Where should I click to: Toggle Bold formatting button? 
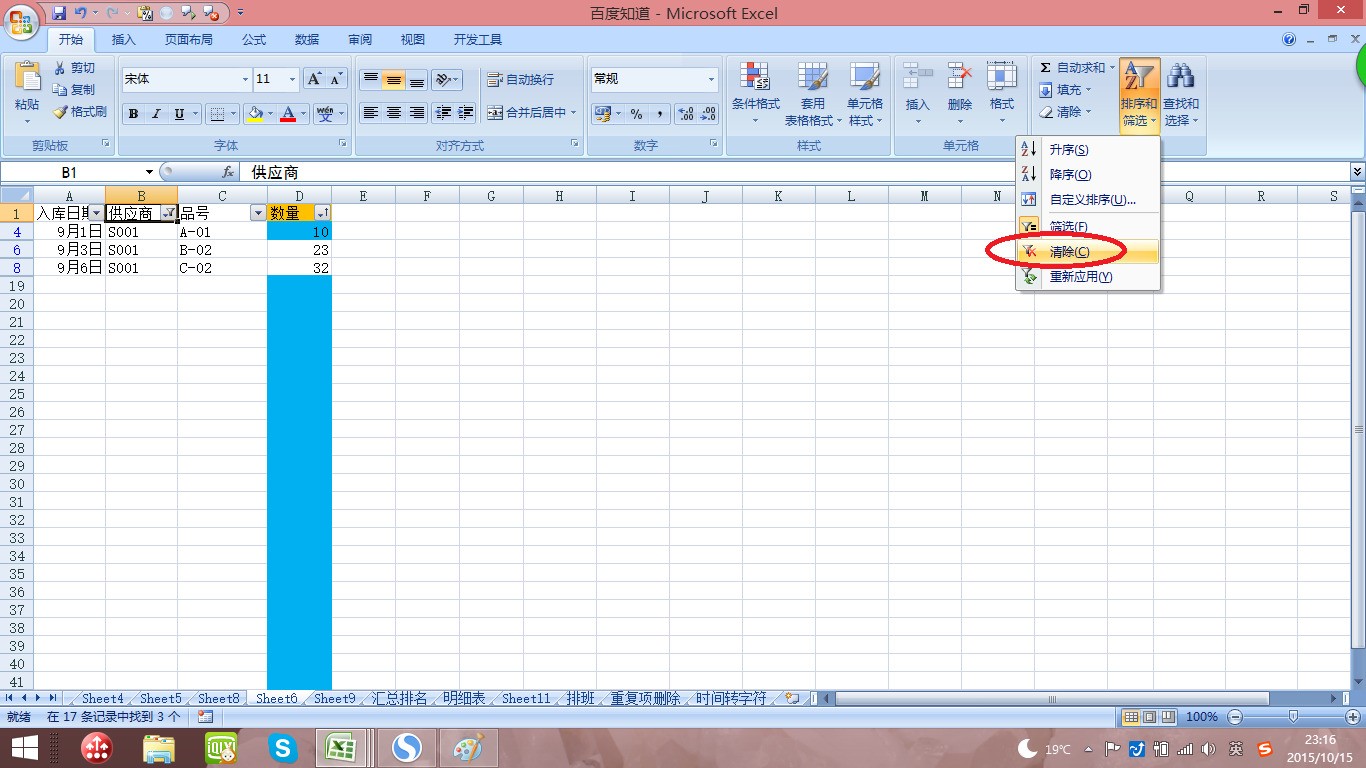[133, 114]
